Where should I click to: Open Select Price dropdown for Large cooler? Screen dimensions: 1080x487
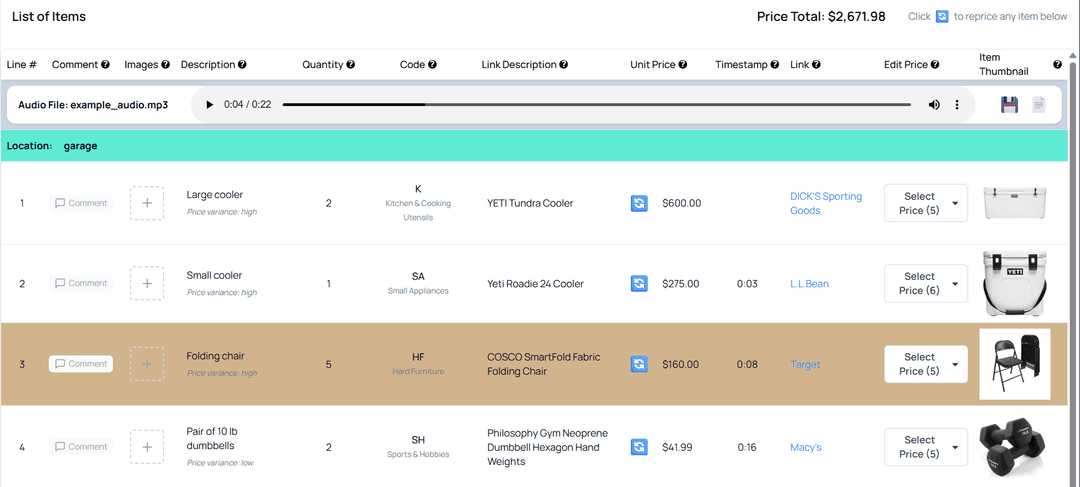(925, 203)
